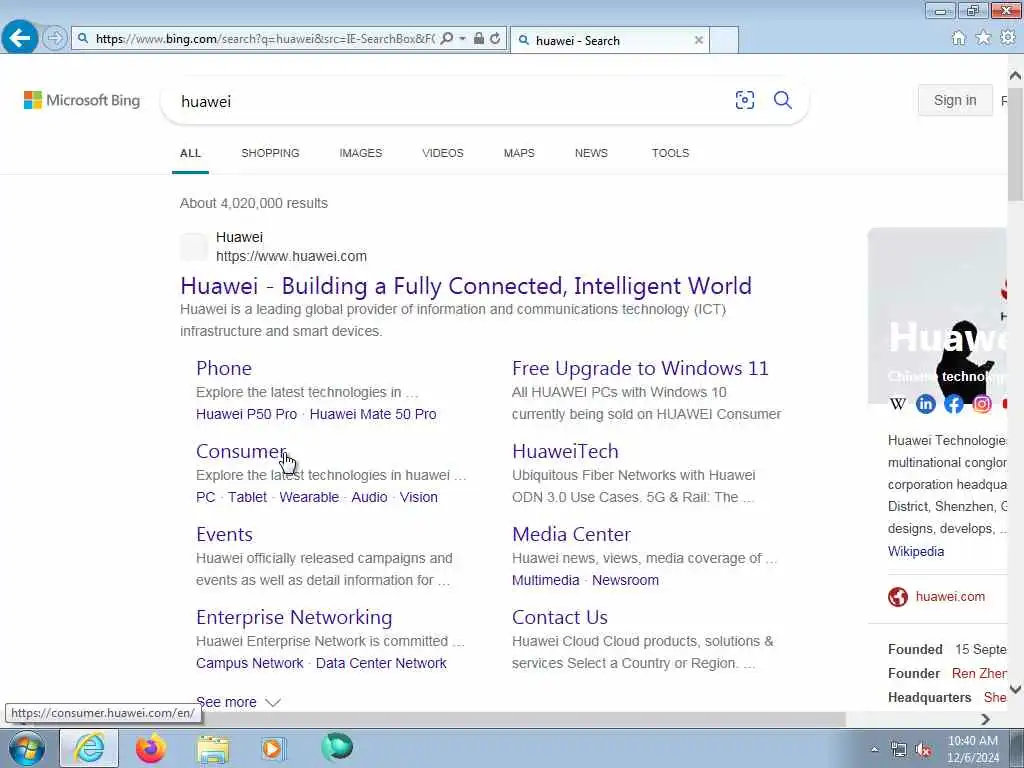Open the Huawei main result title link

click(466, 285)
